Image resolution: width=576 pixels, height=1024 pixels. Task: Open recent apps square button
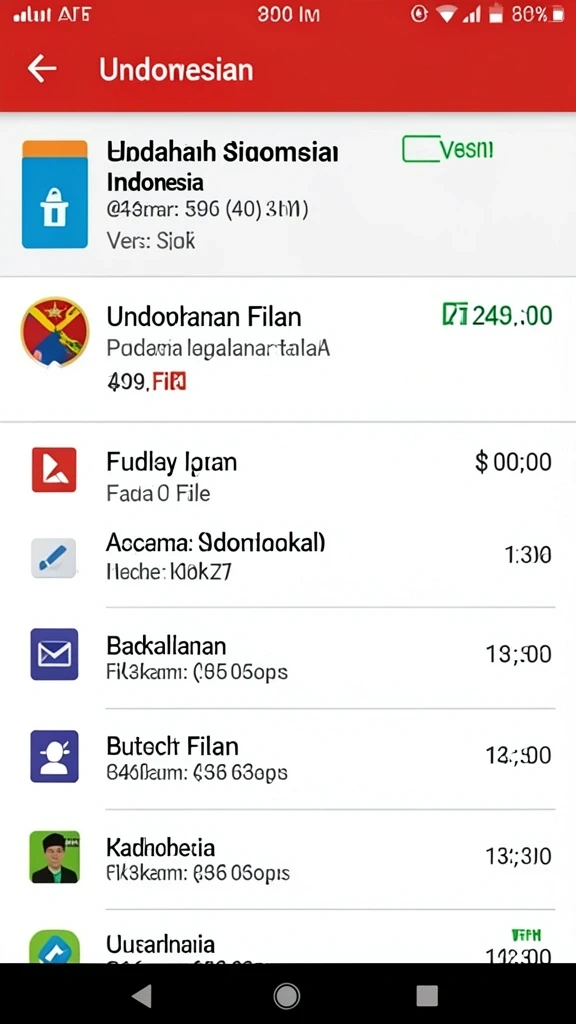coord(427,995)
